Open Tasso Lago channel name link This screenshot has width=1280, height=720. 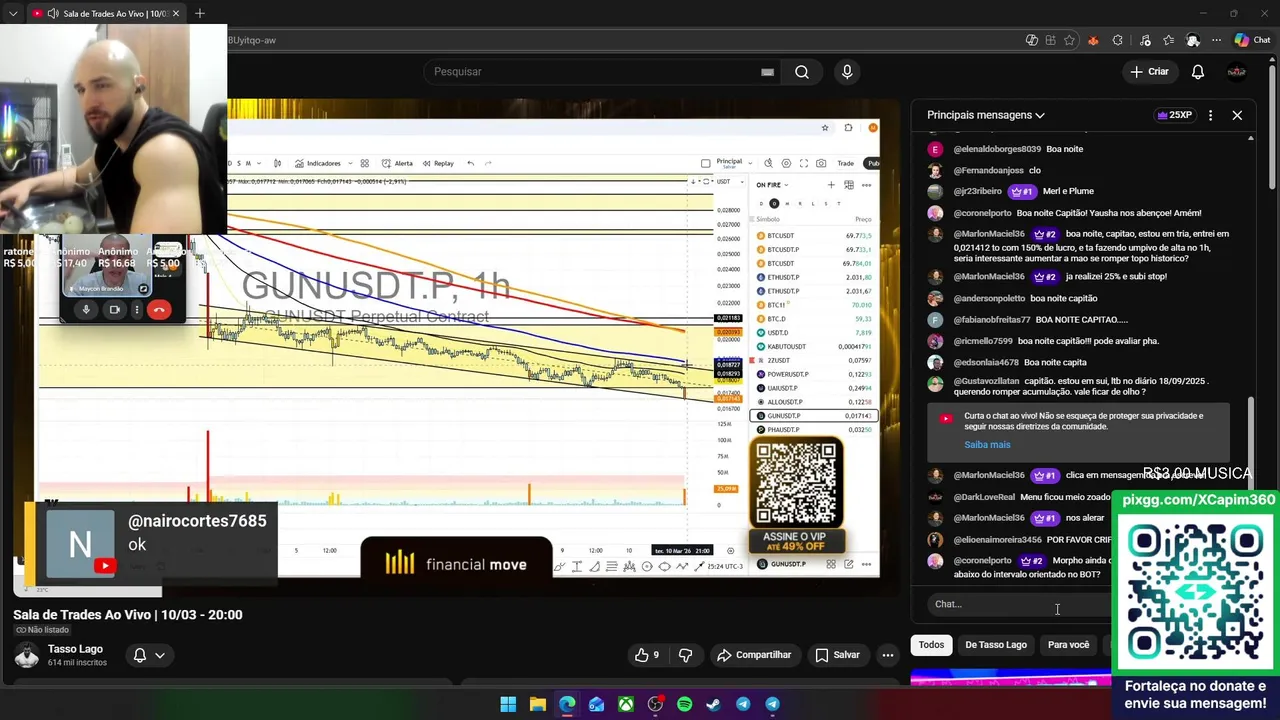click(x=75, y=649)
